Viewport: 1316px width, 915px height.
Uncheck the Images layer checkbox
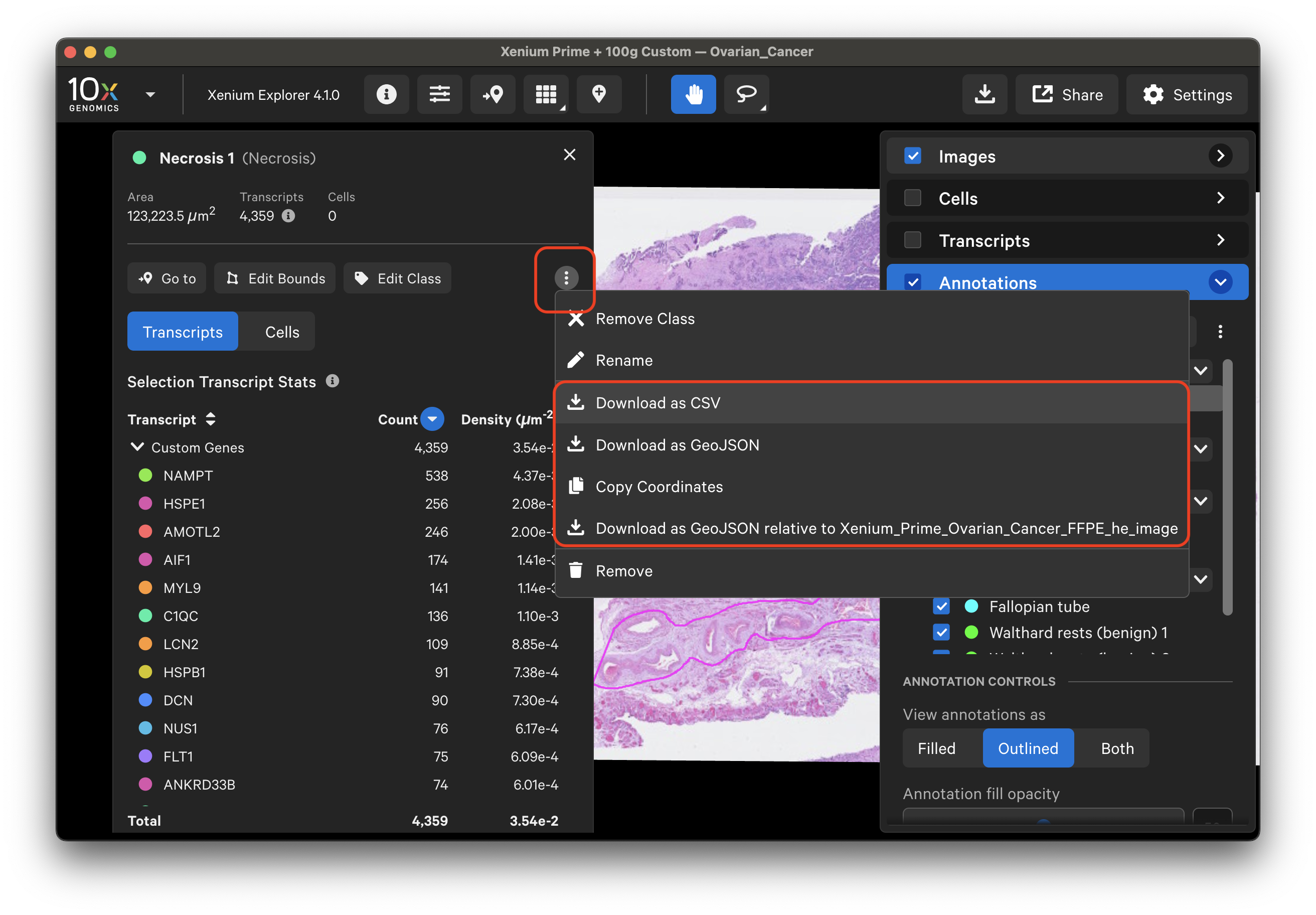coord(912,156)
